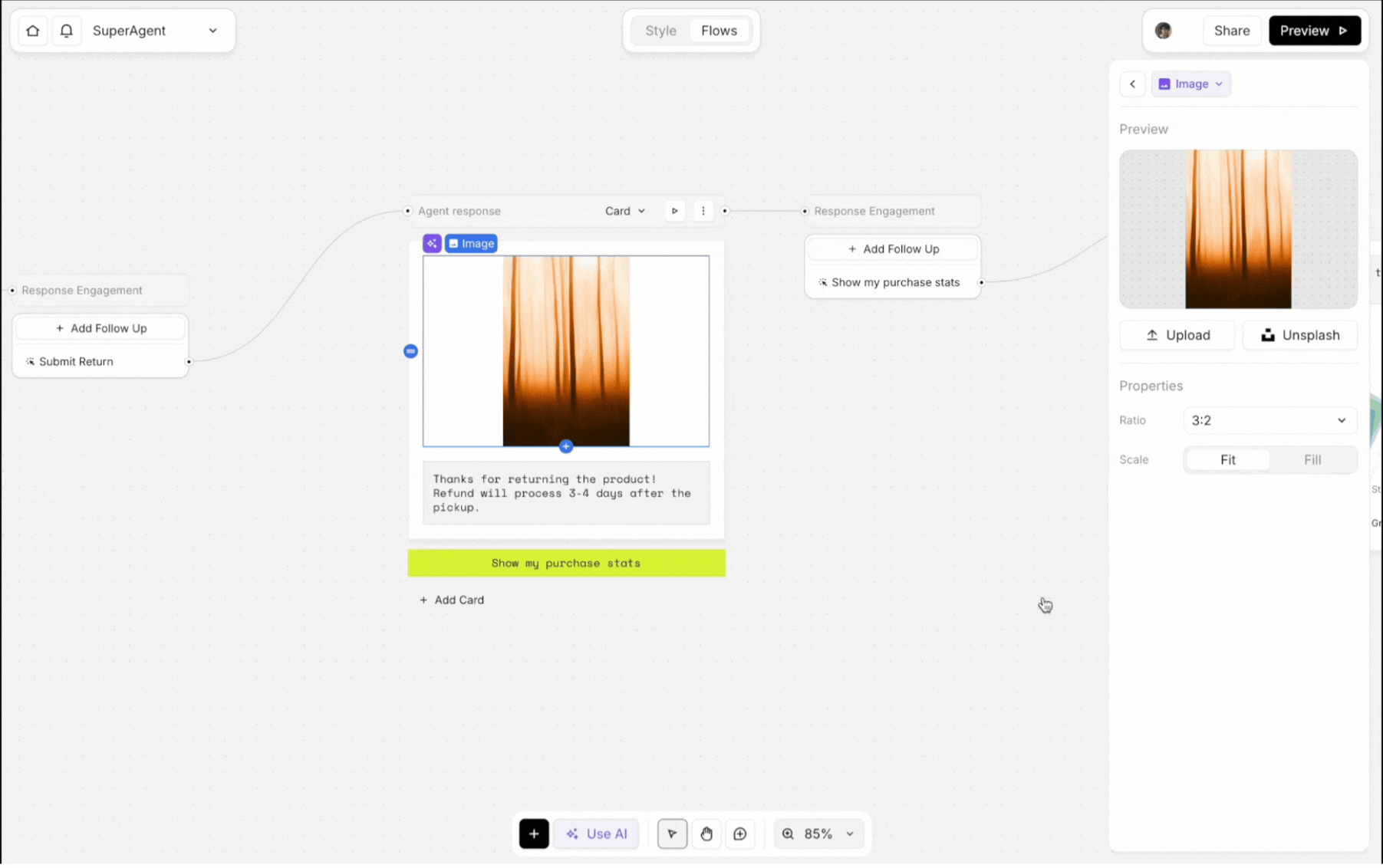Browse images from Unsplash
Image resolution: width=1383 pixels, height=868 pixels.
coord(1300,335)
